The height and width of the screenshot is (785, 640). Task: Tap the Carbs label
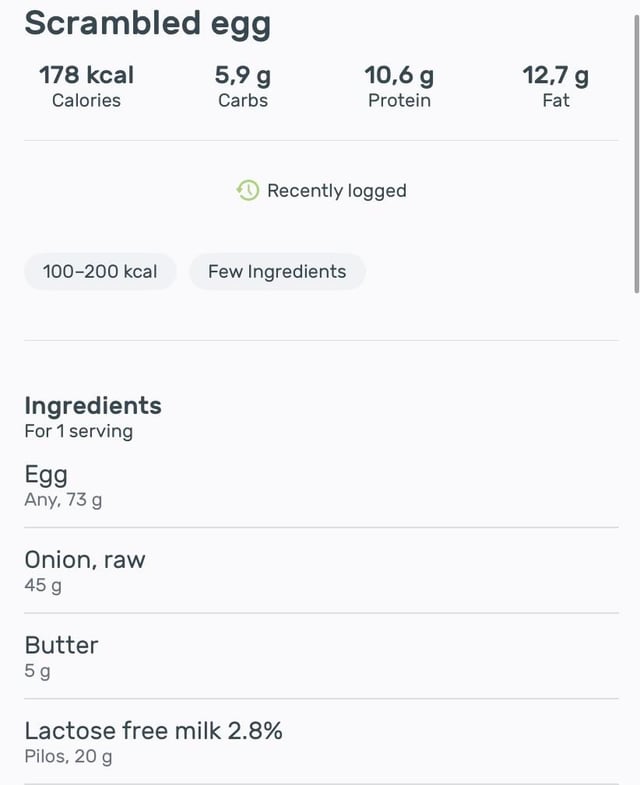pos(243,100)
